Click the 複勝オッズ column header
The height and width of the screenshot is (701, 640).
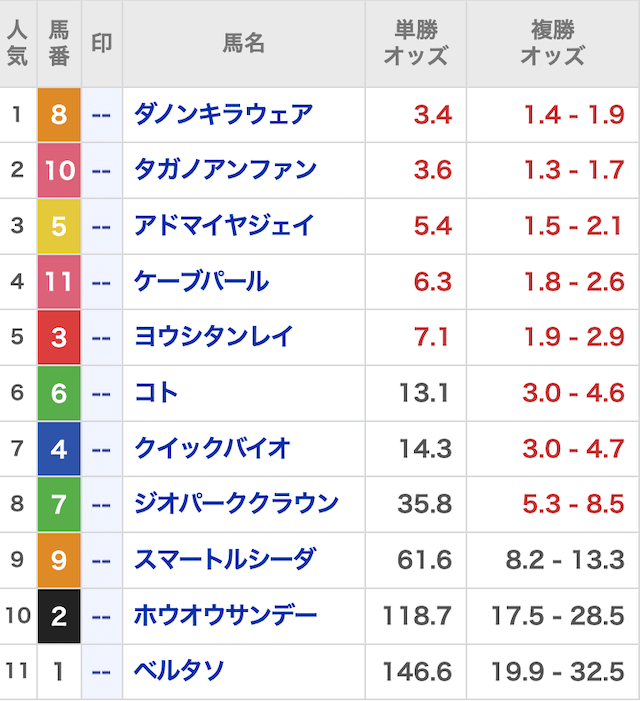coord(552,43)
